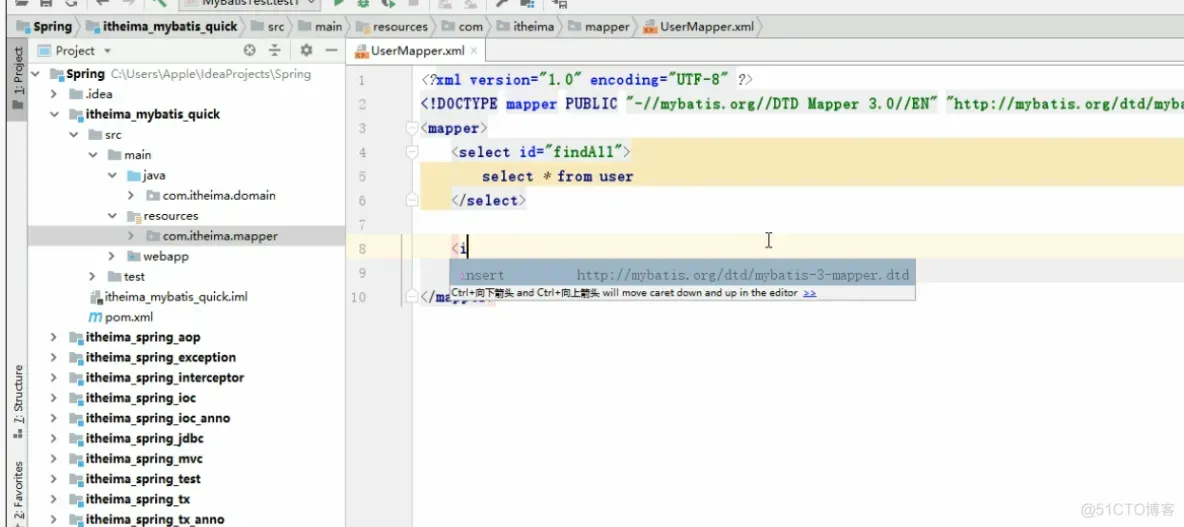Image resolution: width=1184 pixels, height=527 pixels.
Task: Collapse the itheima_mybatis_quick module tree node
Action: tap(54, 115)
